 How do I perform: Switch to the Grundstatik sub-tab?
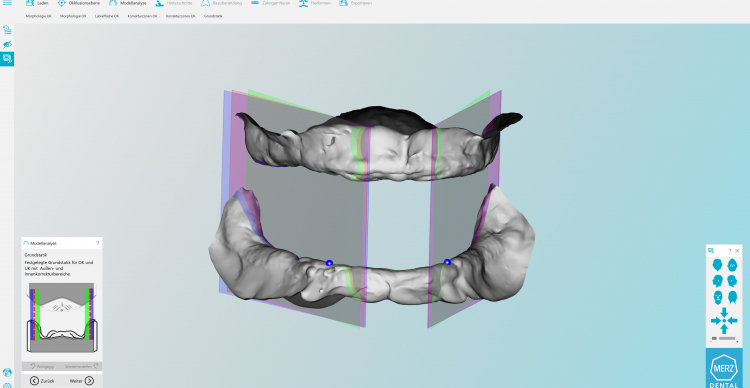213,16
